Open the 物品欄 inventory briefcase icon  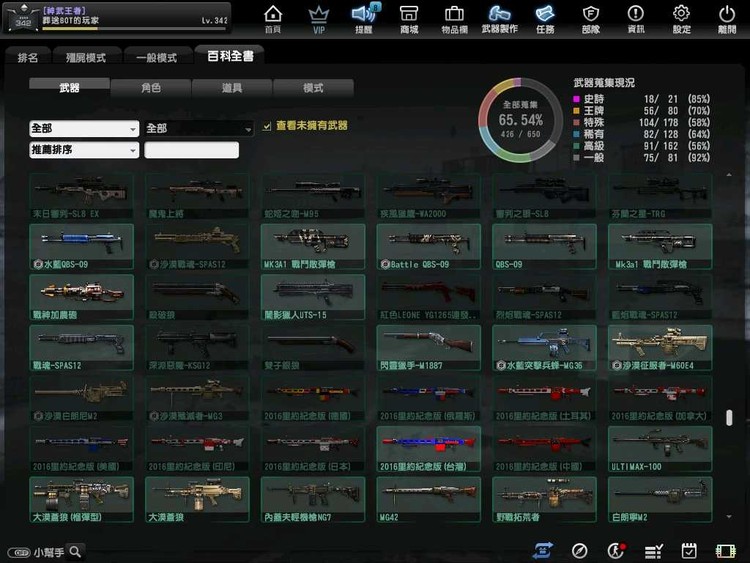(454, 18)
